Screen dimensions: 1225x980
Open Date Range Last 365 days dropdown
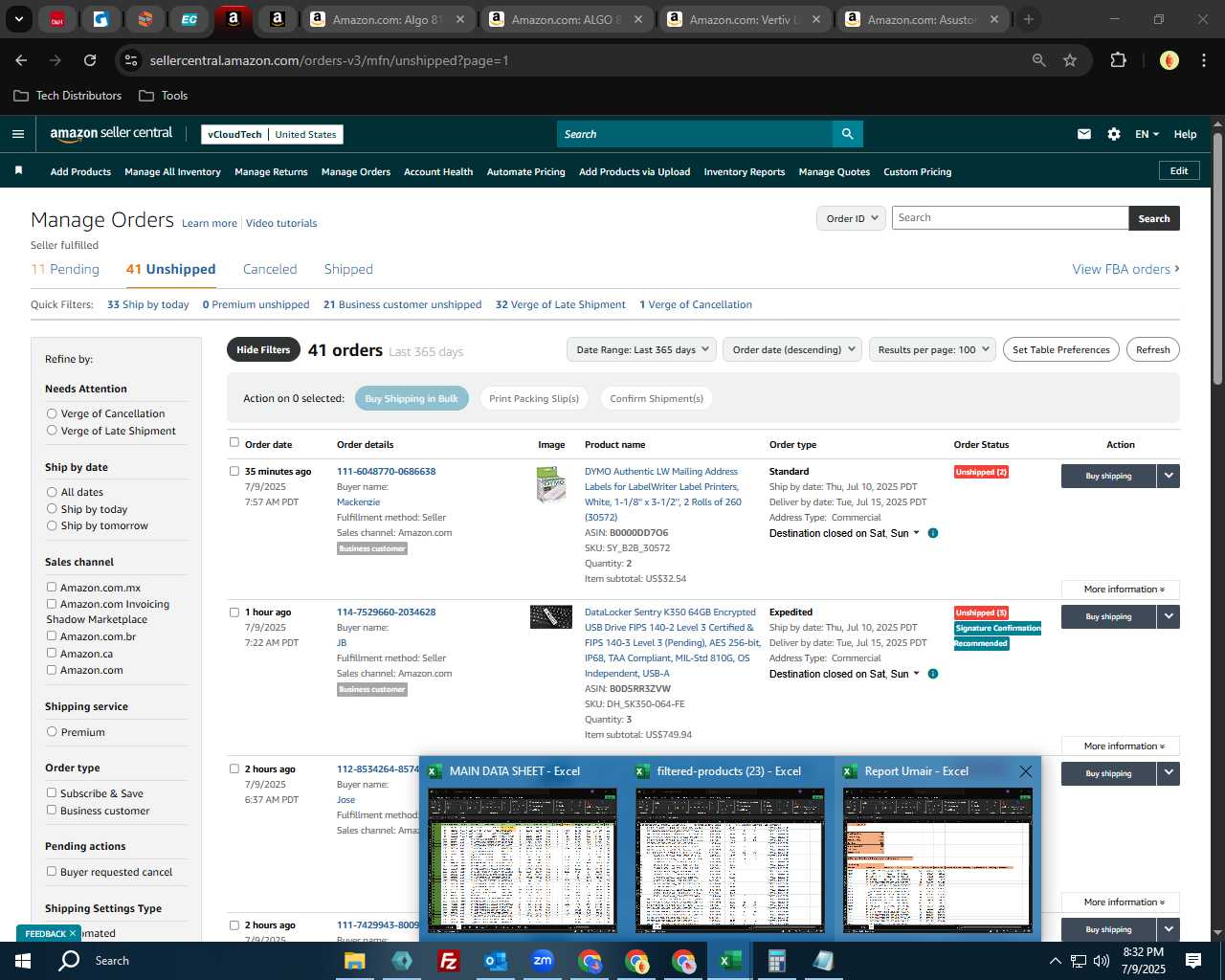[641, 349]
